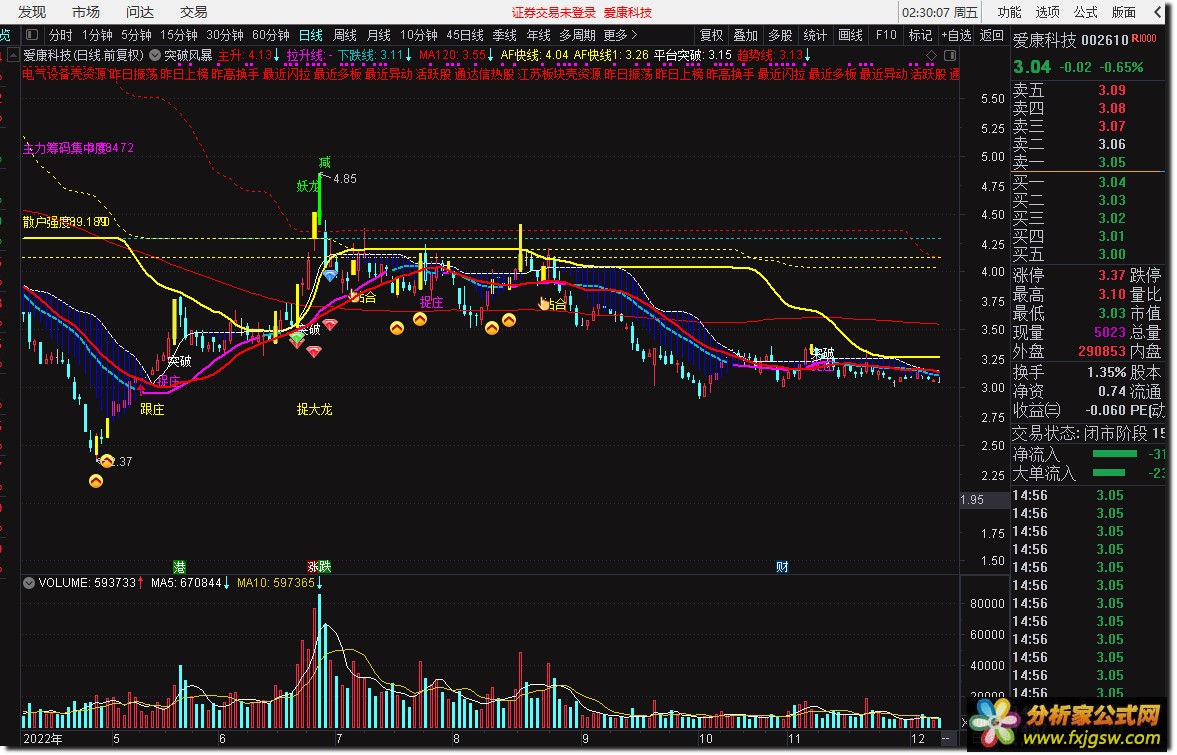Click the 统计 statistics button
Image resolution: width=1177 pixels, height=755 pixels.
click(814, 35)
